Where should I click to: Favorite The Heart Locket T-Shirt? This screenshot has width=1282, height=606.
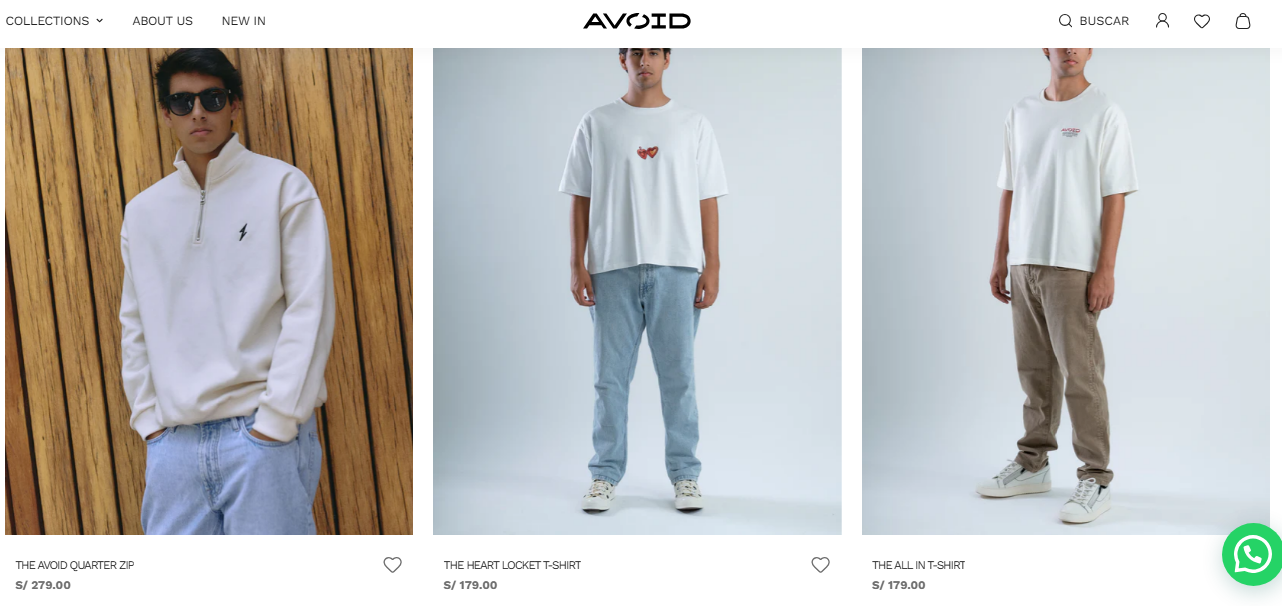(821, 565)
